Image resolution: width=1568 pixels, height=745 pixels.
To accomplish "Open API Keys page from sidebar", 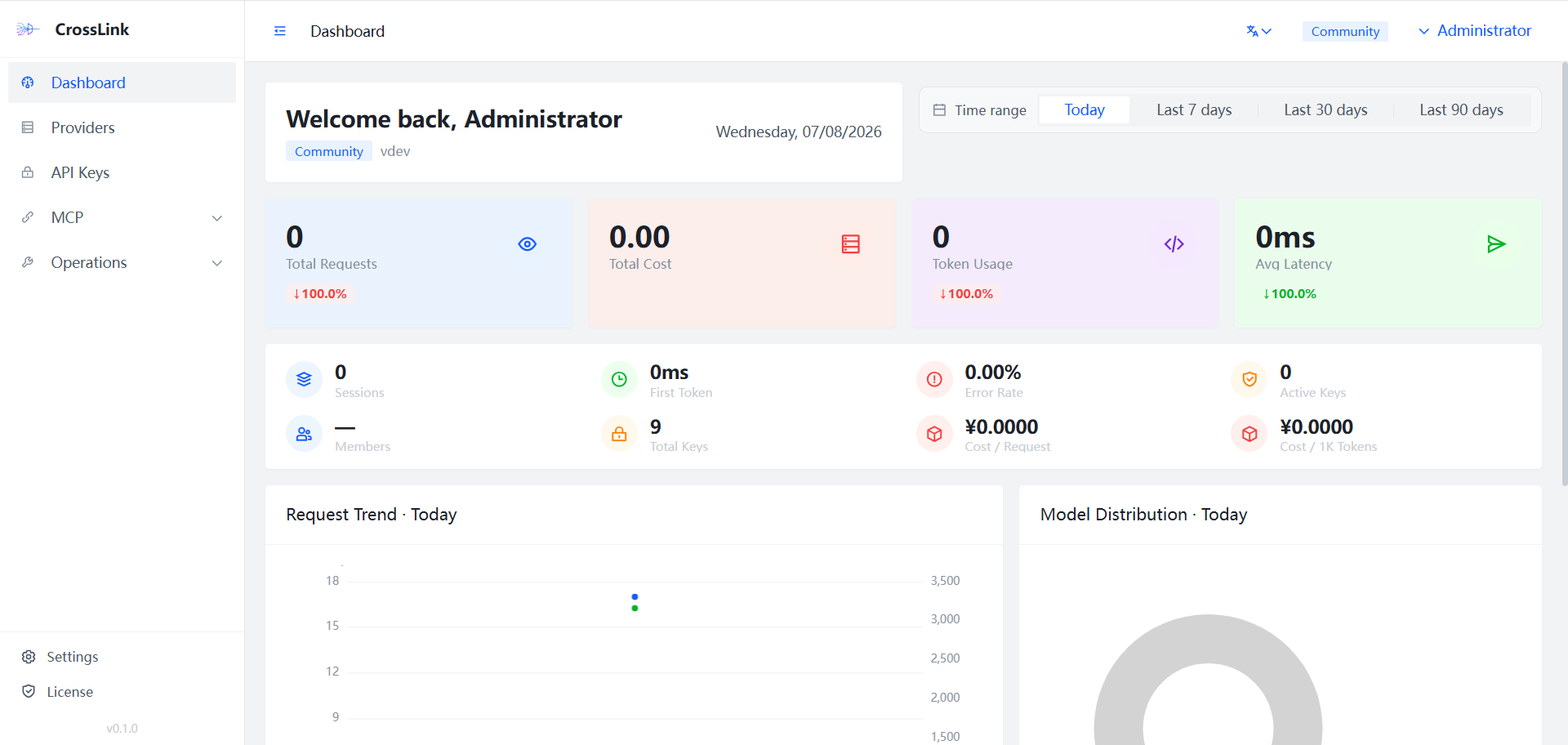I will 122,172.
